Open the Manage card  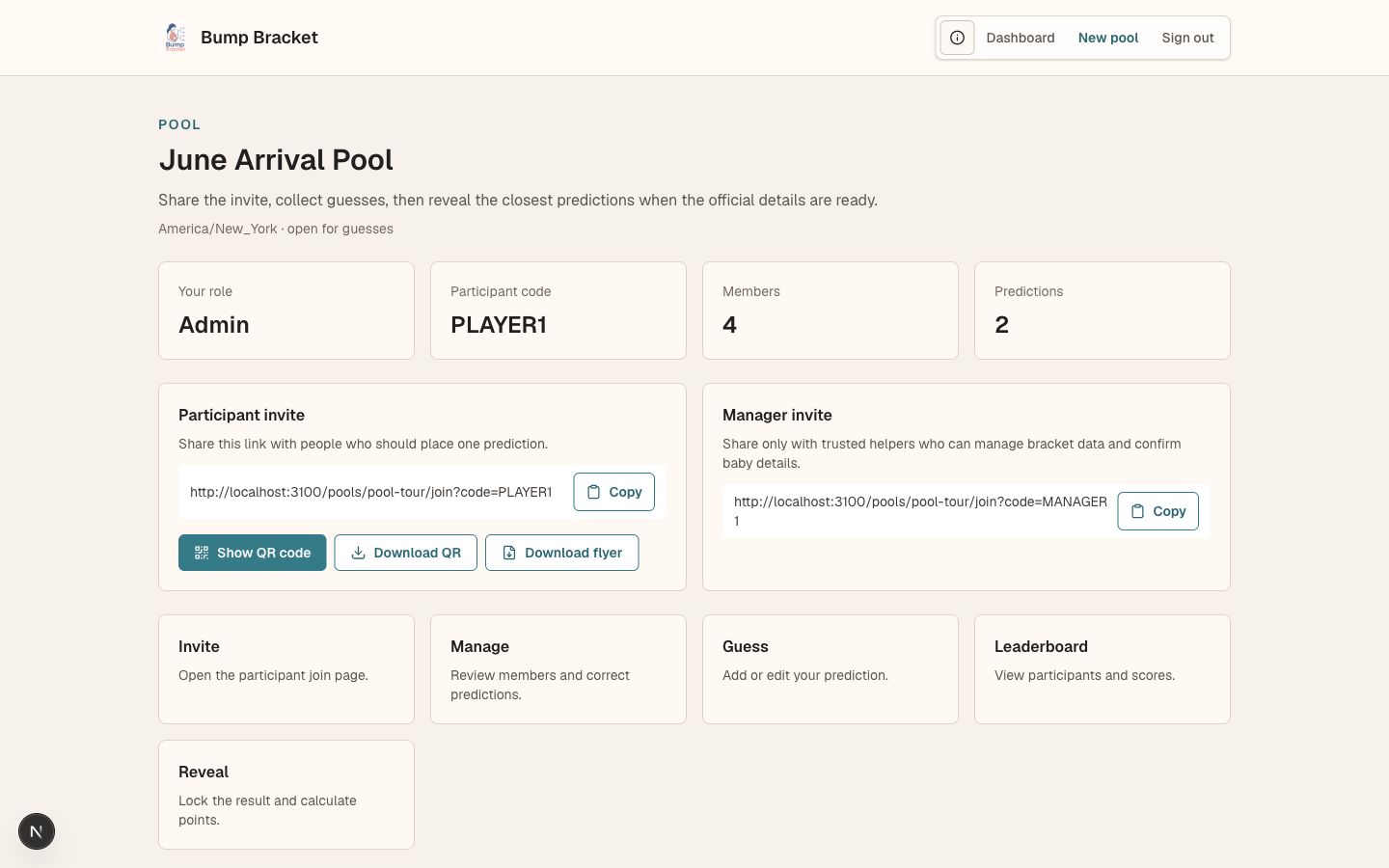point(558,669)
